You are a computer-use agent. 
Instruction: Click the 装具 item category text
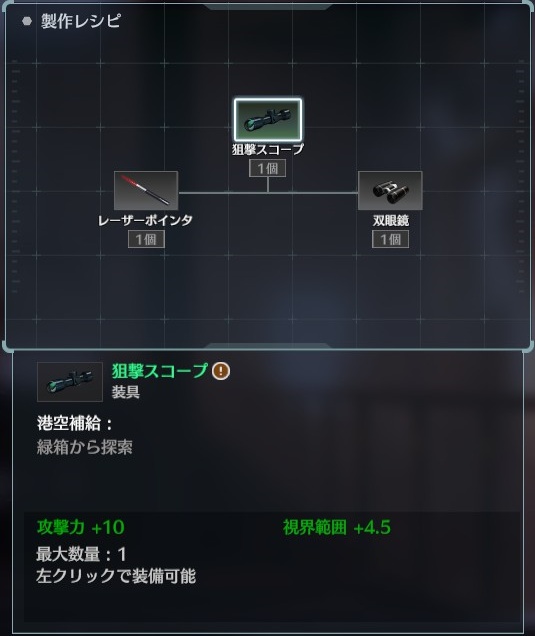[126, 392]
